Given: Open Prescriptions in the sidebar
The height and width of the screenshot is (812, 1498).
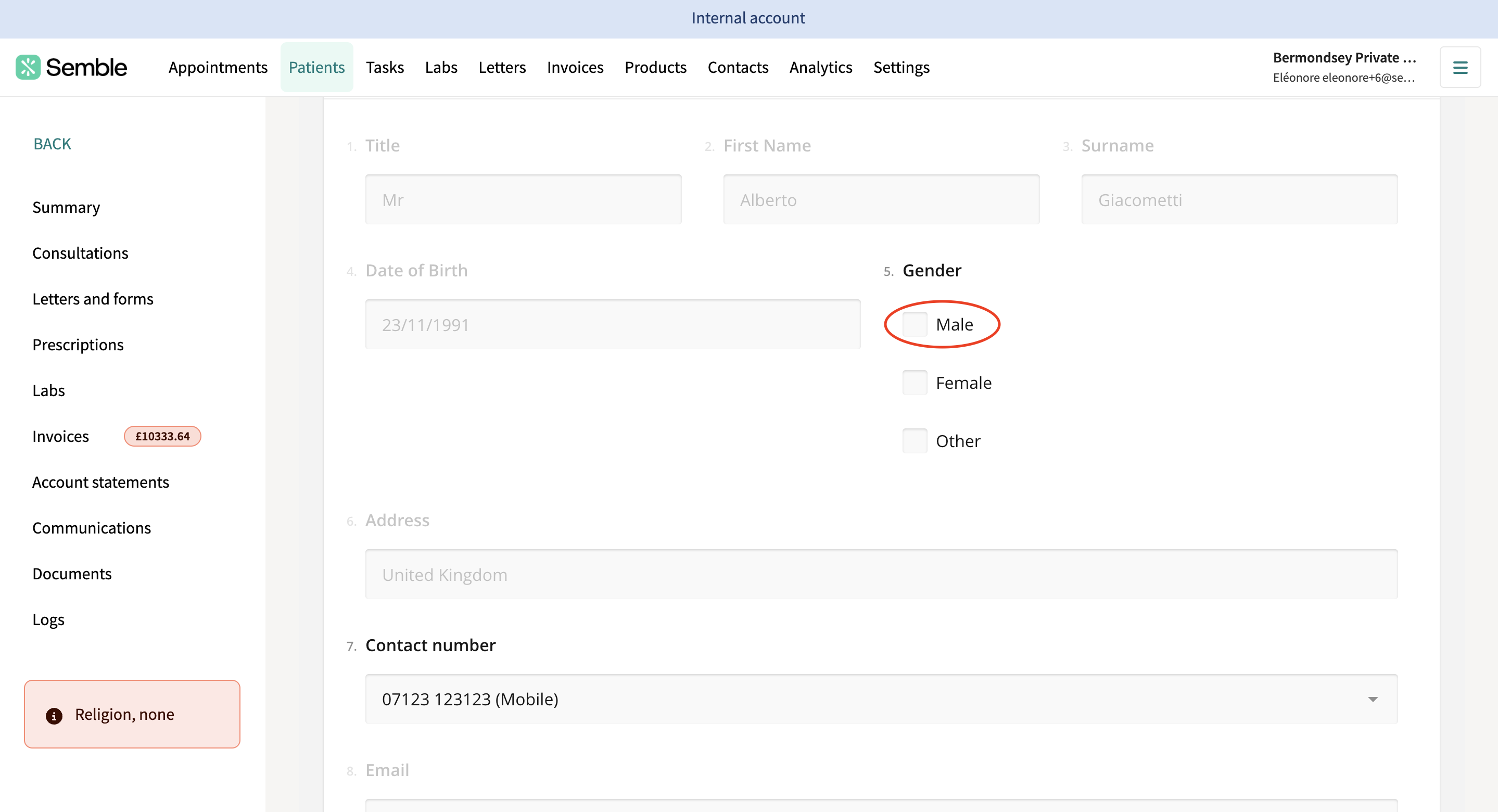Looking at the screenshot, I should point(78,345).
